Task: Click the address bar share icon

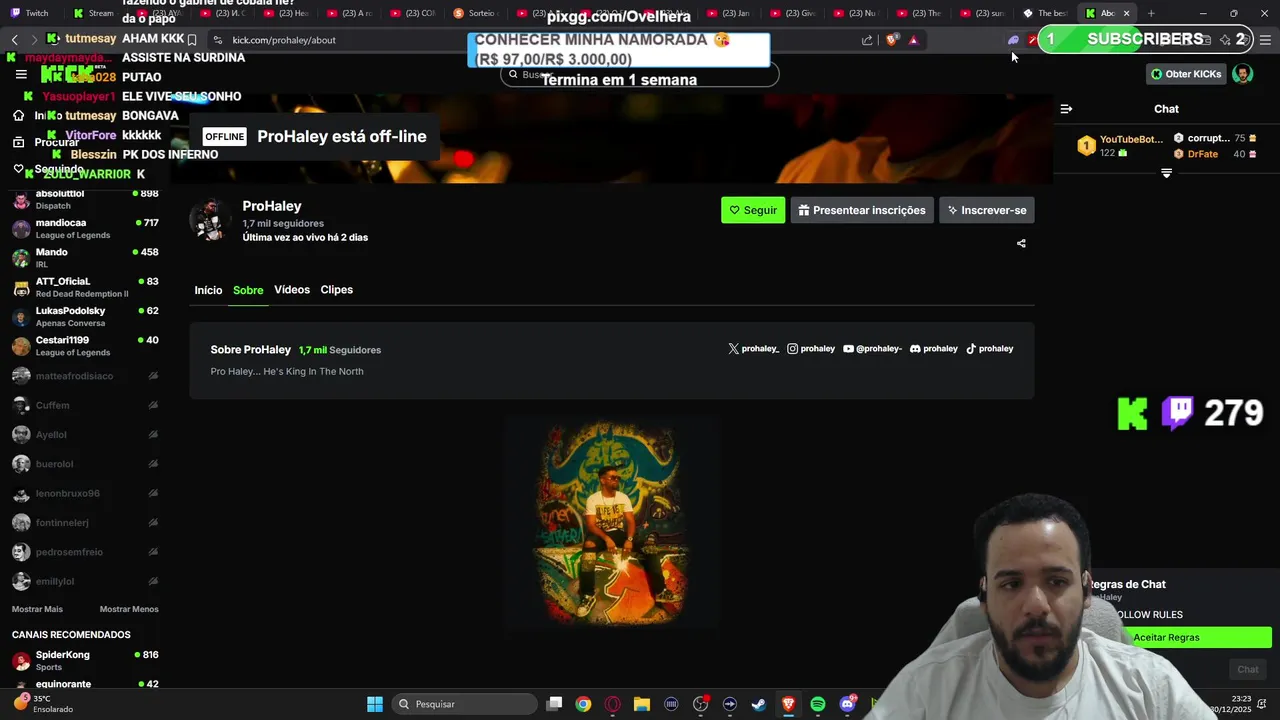Action: coord(867,40)
